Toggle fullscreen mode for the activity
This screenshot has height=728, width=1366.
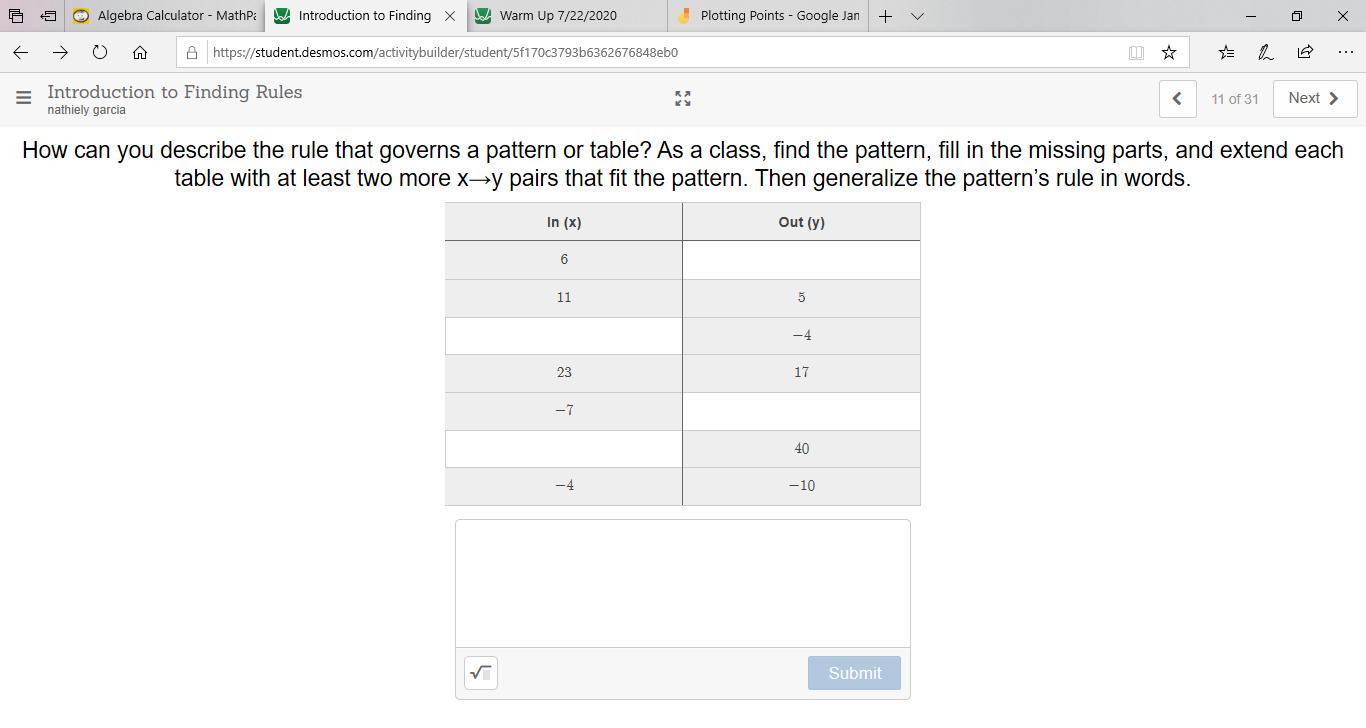[683, 98]
